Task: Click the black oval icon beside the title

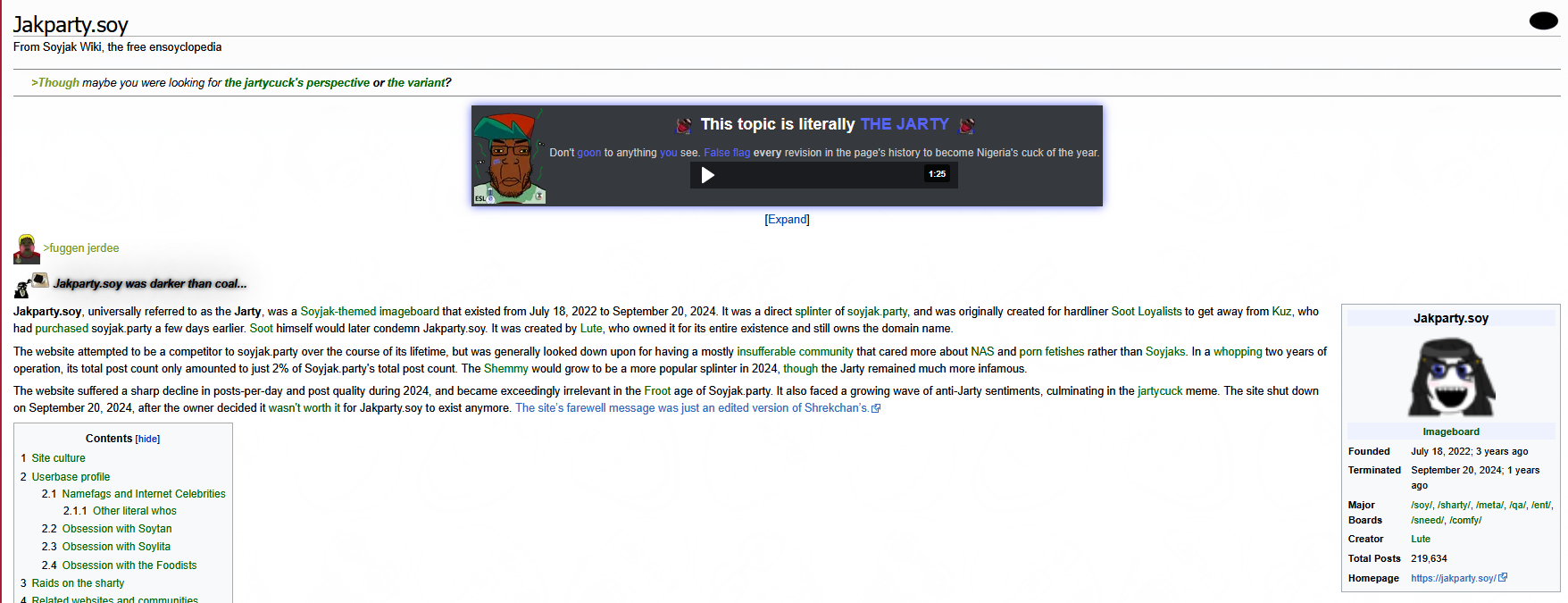Action: (x=1543, y=21)
